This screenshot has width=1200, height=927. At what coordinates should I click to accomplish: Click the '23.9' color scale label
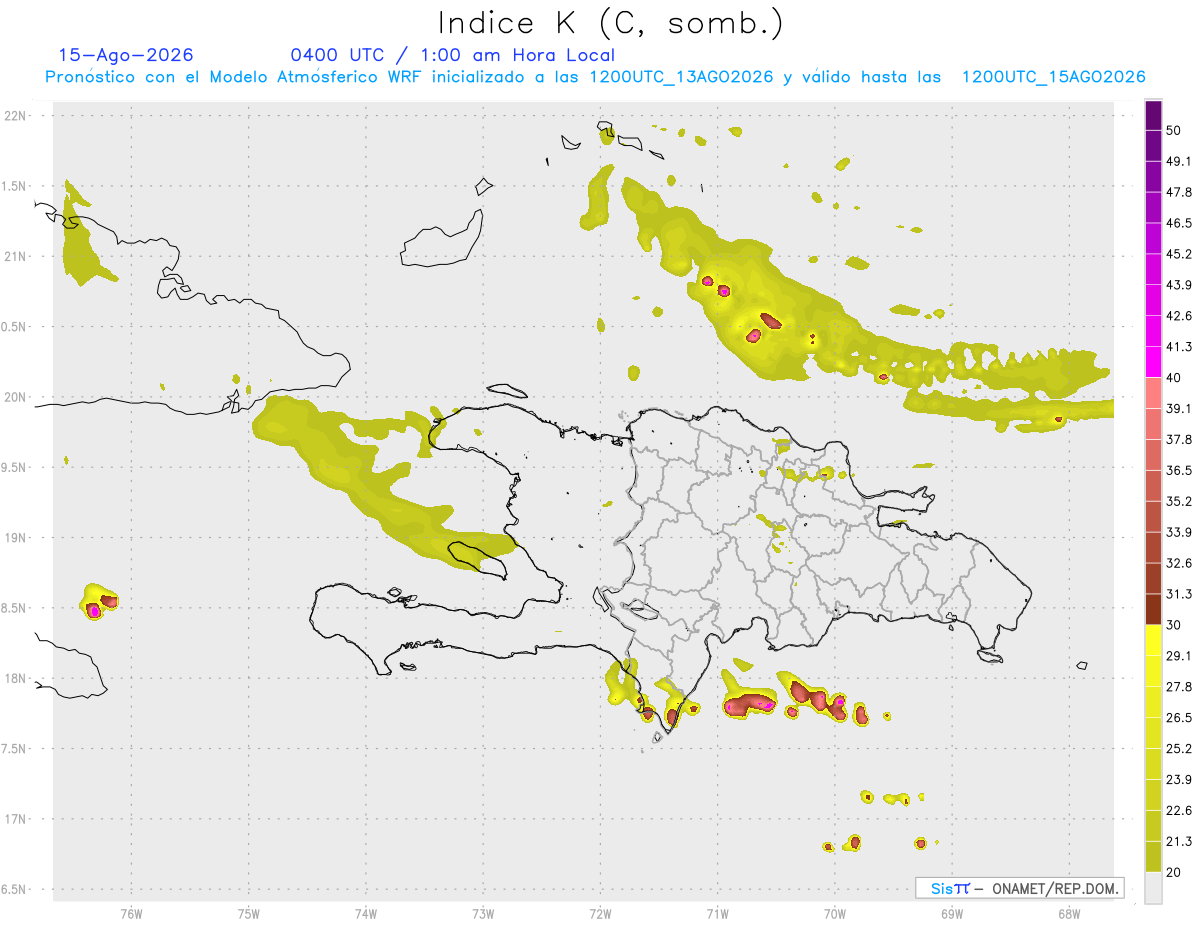(x=1179, y=779)
